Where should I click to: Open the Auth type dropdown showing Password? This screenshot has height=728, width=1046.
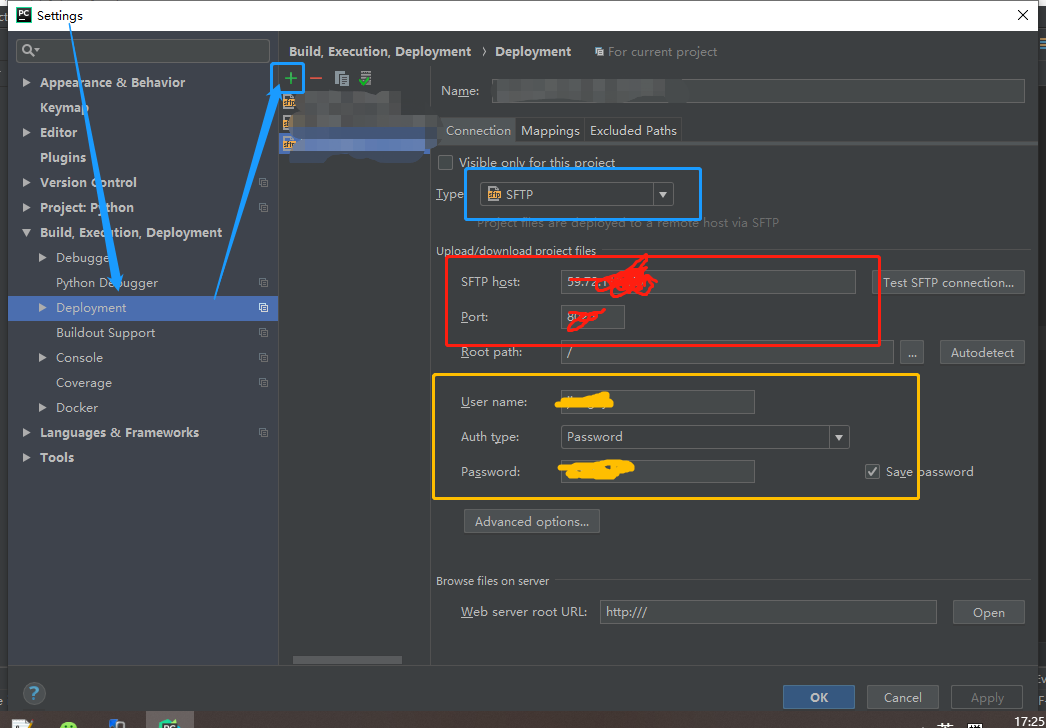(839, 437)
